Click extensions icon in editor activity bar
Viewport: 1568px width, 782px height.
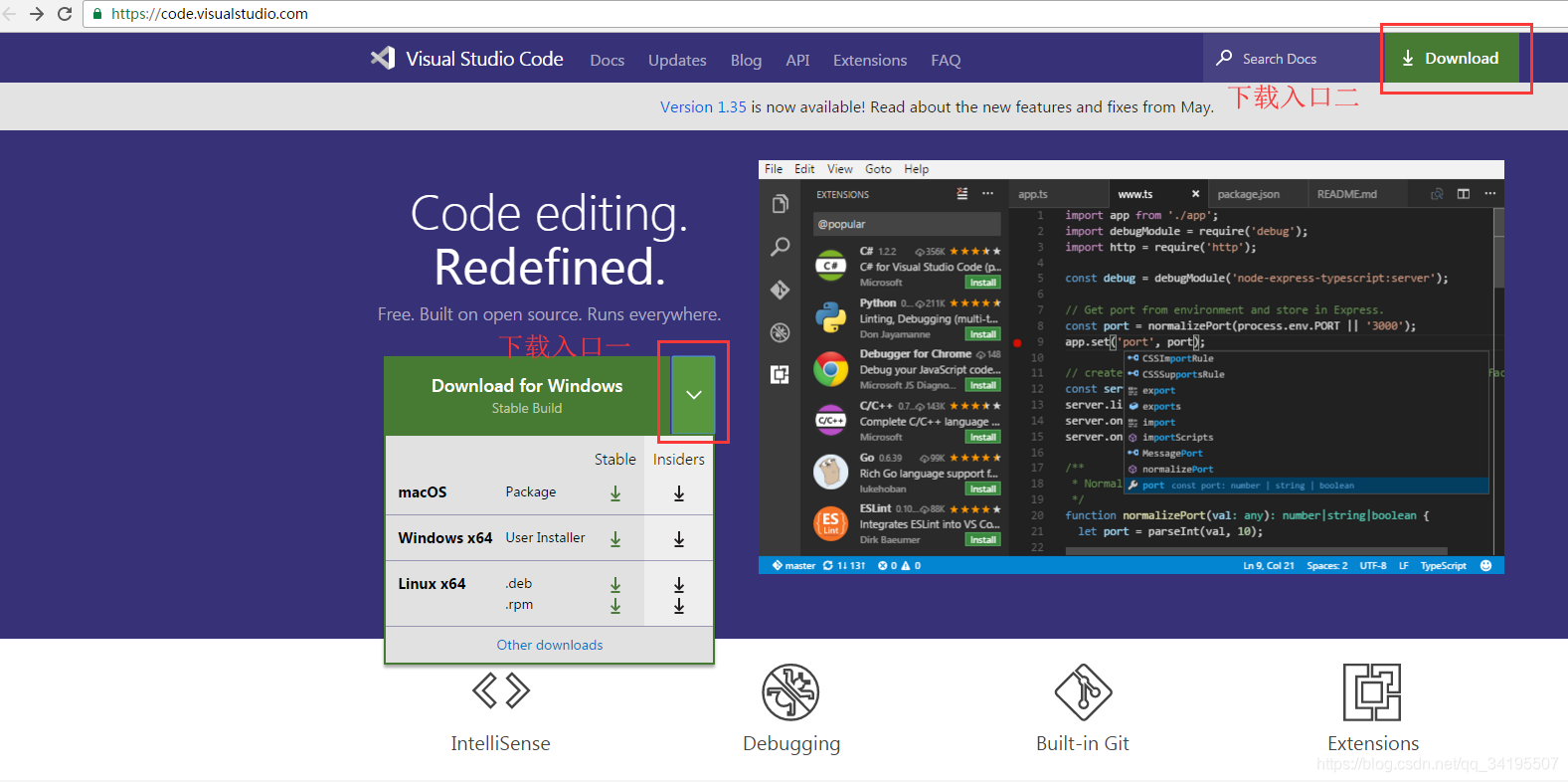point(781,374)
